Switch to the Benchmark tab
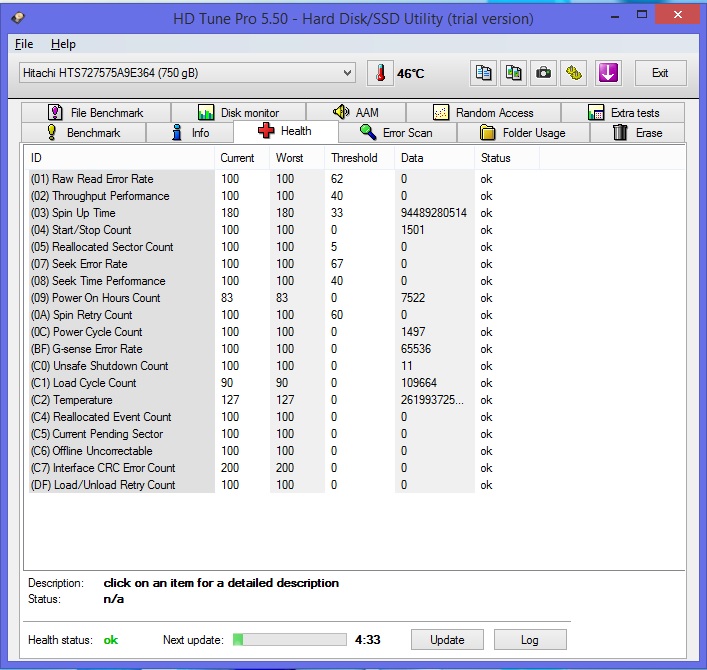This screenshot has height=670, width=707. [x=84, y=133]
